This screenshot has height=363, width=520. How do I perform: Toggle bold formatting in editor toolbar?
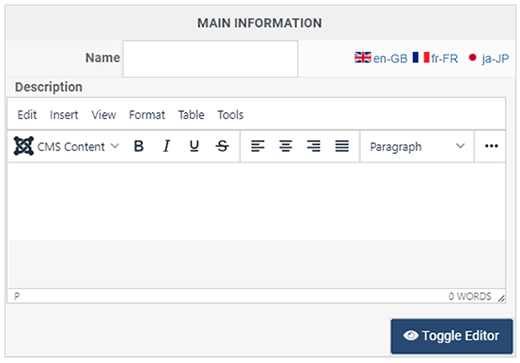tap(139, 146)
